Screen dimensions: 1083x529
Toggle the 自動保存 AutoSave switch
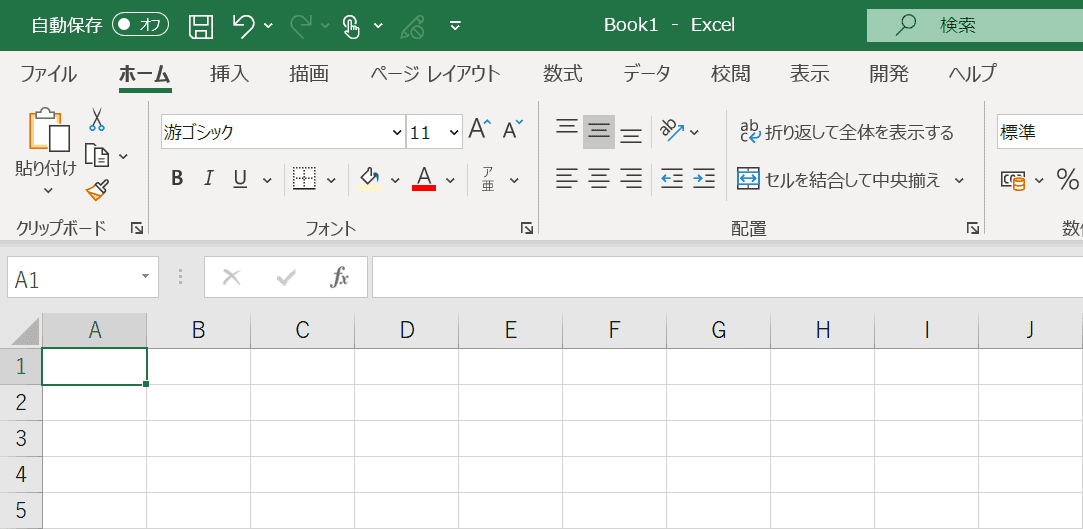[141, 26]
